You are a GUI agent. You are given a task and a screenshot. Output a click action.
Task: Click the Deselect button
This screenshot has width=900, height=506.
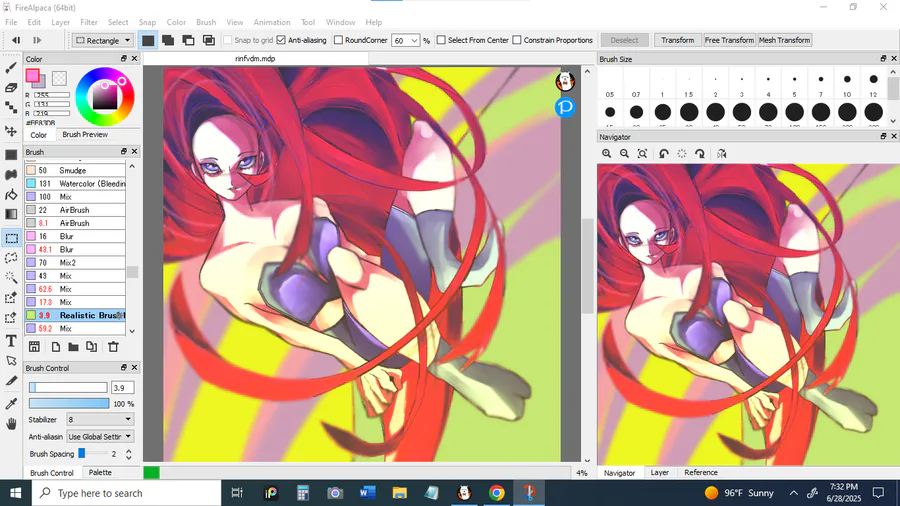624,40
